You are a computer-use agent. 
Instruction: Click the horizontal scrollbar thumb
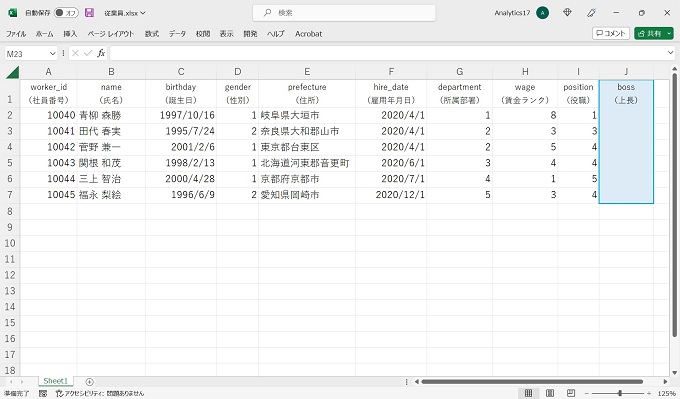tap(532, 382)
